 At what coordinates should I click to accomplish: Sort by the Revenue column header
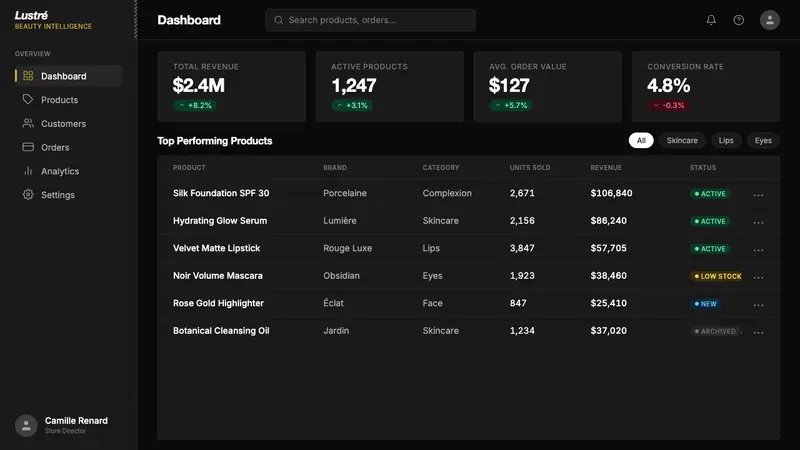(606, 167)
